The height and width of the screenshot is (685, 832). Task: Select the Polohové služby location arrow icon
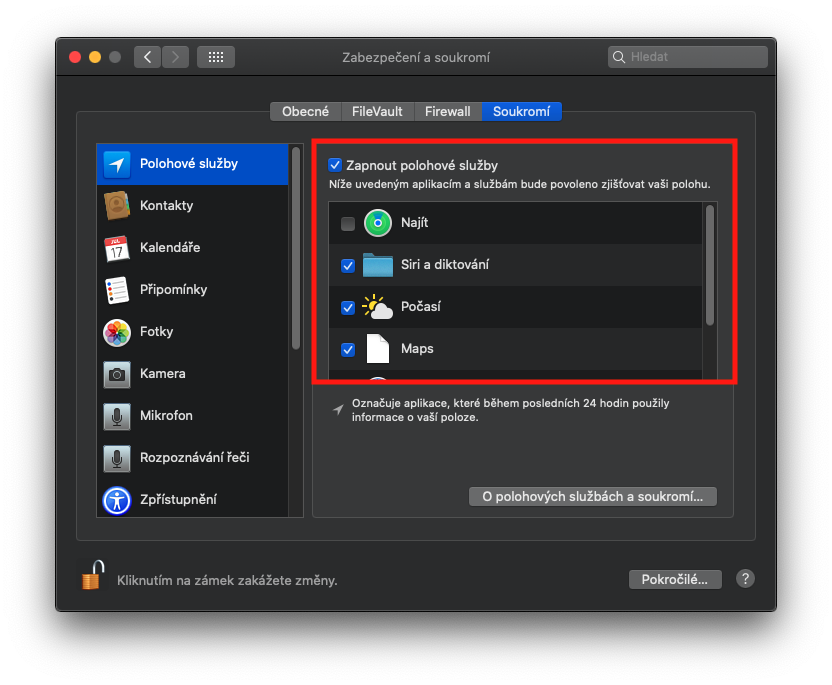click(117, 164)
